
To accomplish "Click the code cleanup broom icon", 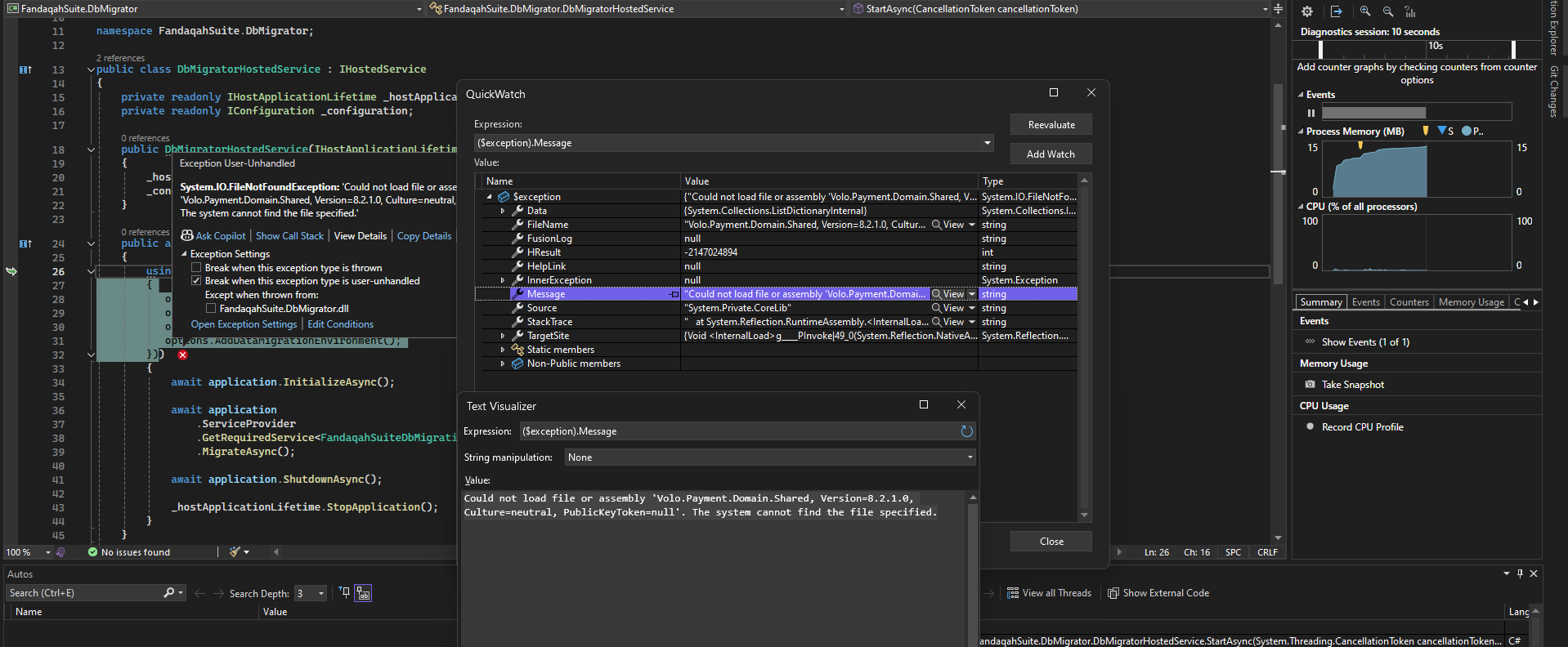I will [235, 552].
